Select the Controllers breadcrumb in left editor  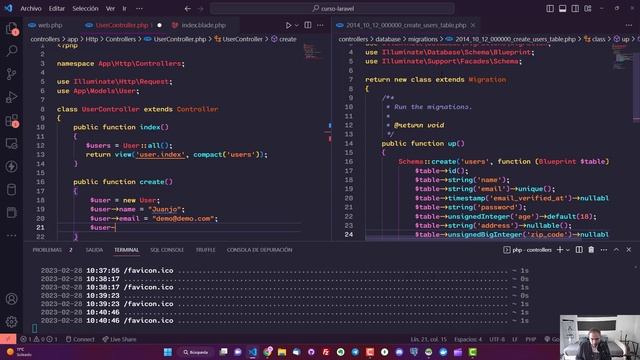121,39
